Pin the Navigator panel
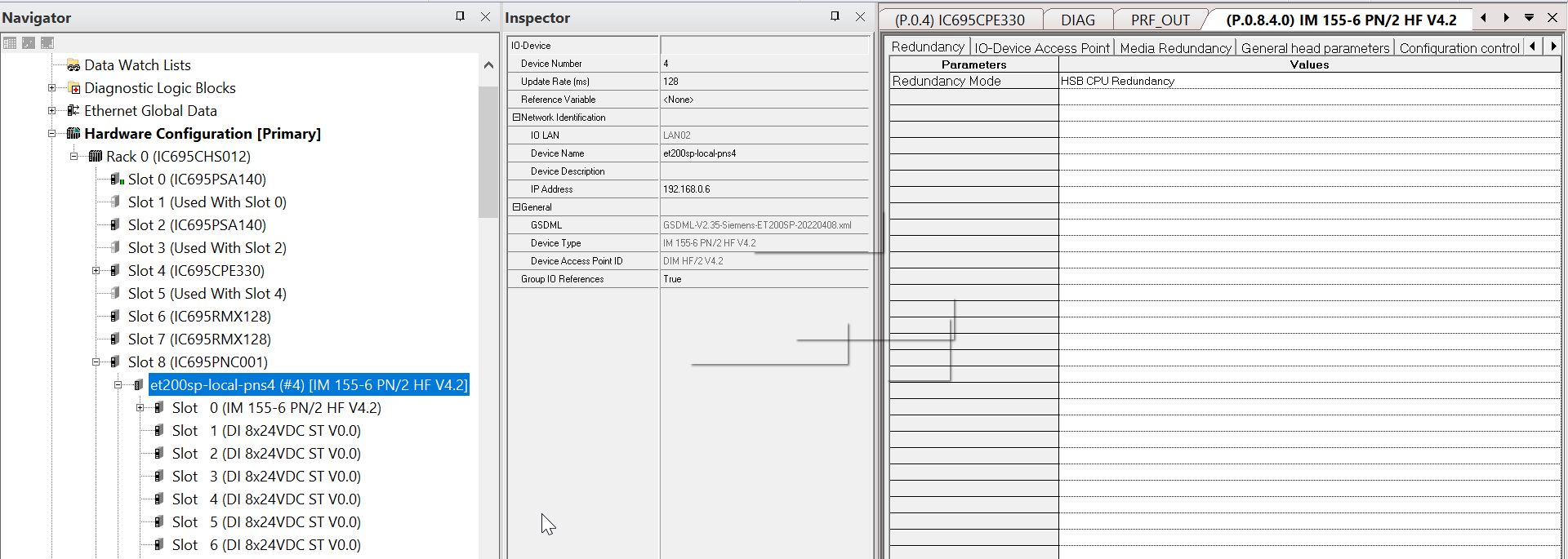Screen dimensions: 1568x559 pos(460,16)
